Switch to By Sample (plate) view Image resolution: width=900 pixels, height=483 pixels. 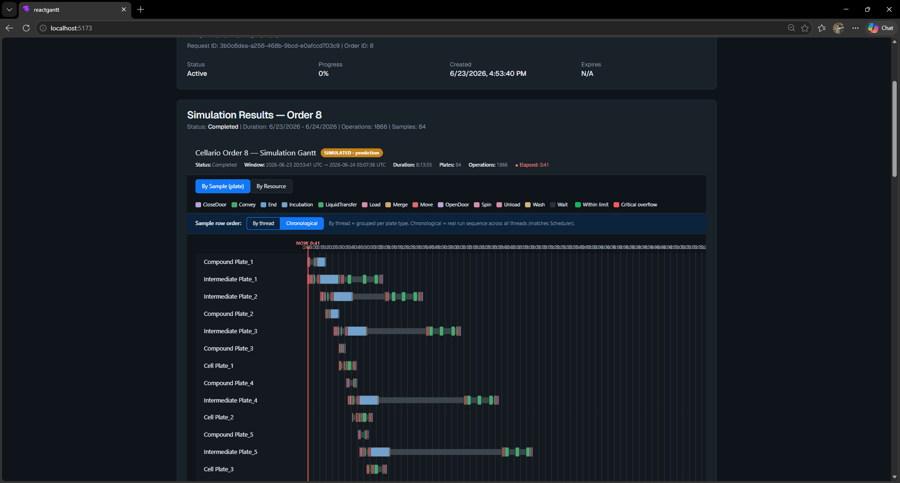(223, 186)
